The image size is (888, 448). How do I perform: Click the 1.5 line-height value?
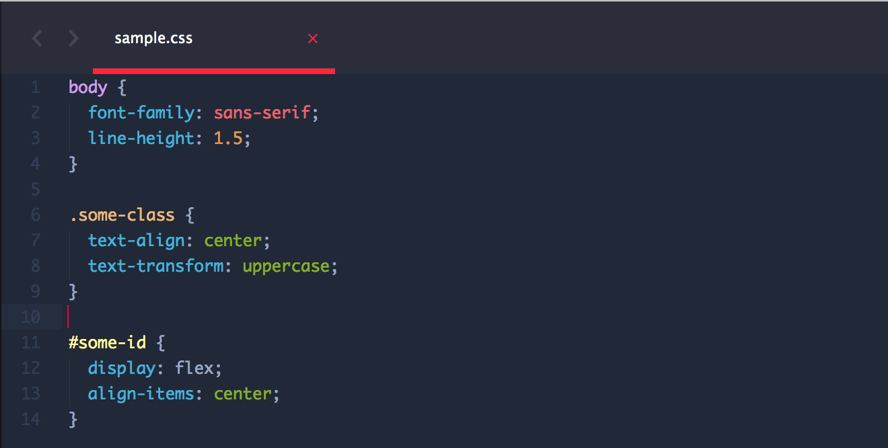pos(228,138)
